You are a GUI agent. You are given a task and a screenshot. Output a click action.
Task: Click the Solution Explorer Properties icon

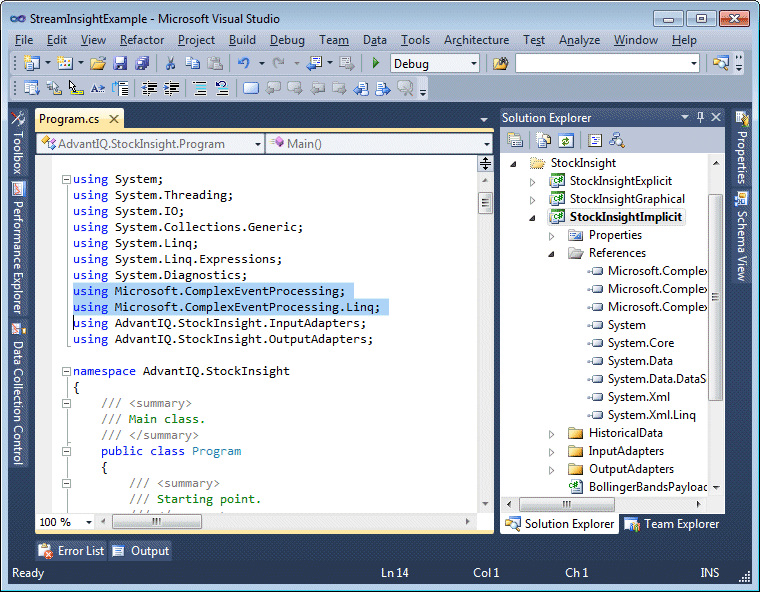pos(514,140)
